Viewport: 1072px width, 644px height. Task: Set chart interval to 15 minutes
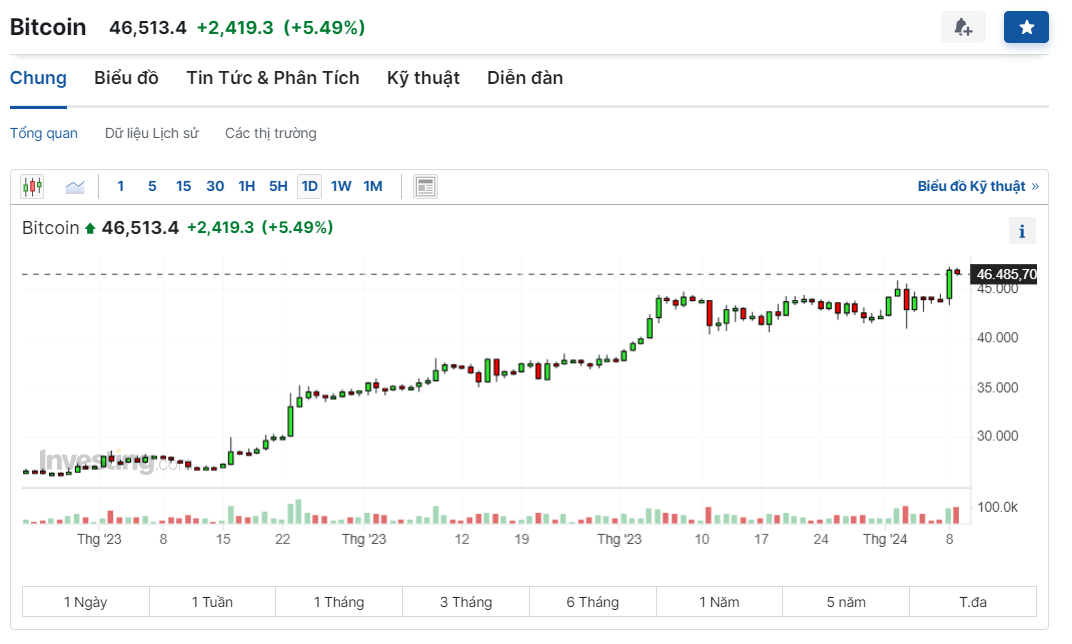pyautogui.click(x=183, y=186)
